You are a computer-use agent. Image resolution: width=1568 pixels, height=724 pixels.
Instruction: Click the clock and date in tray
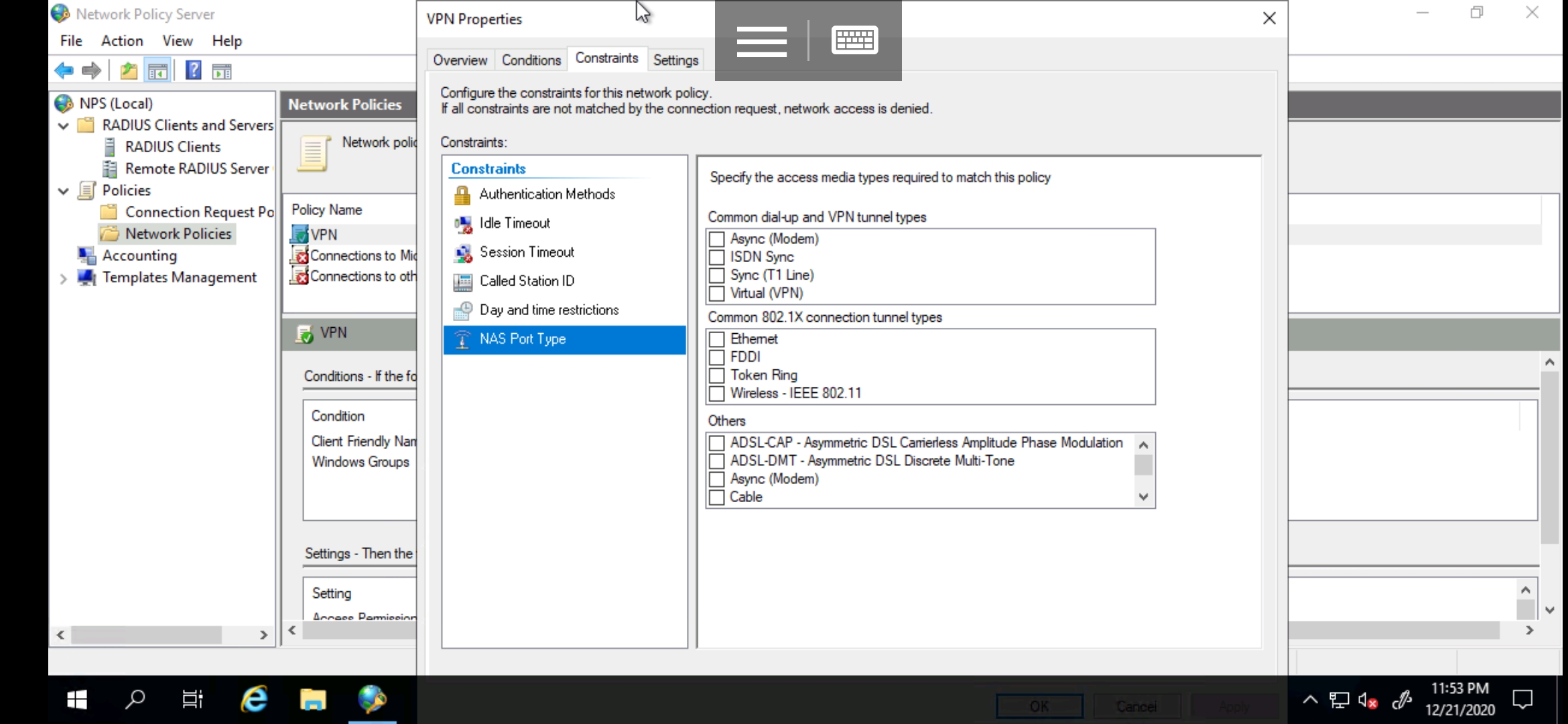(x=1459, y=700)
